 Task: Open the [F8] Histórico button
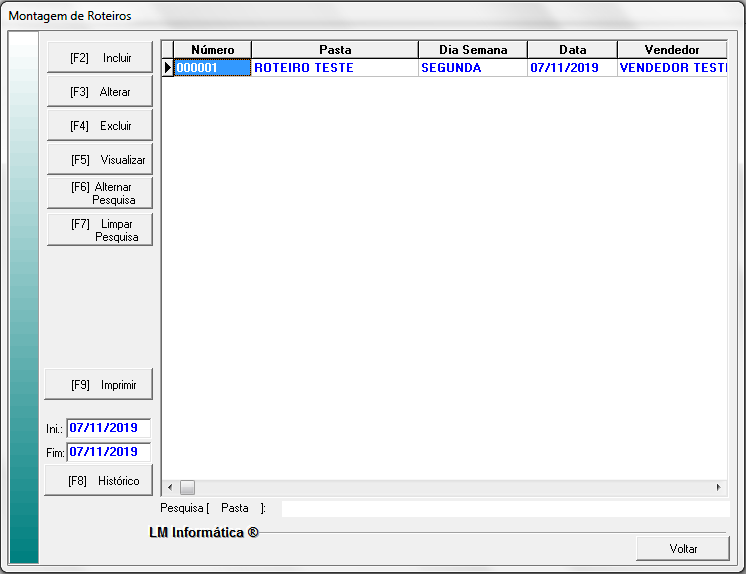tap(98, 481)
